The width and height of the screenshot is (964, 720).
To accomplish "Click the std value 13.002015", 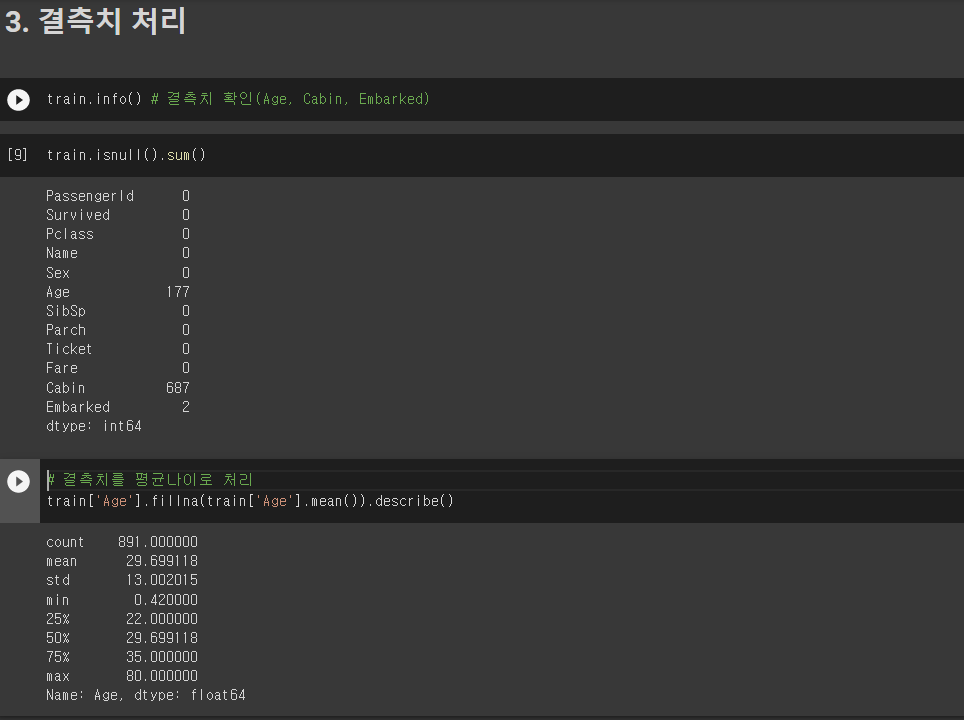I will (x=162, y=580).
